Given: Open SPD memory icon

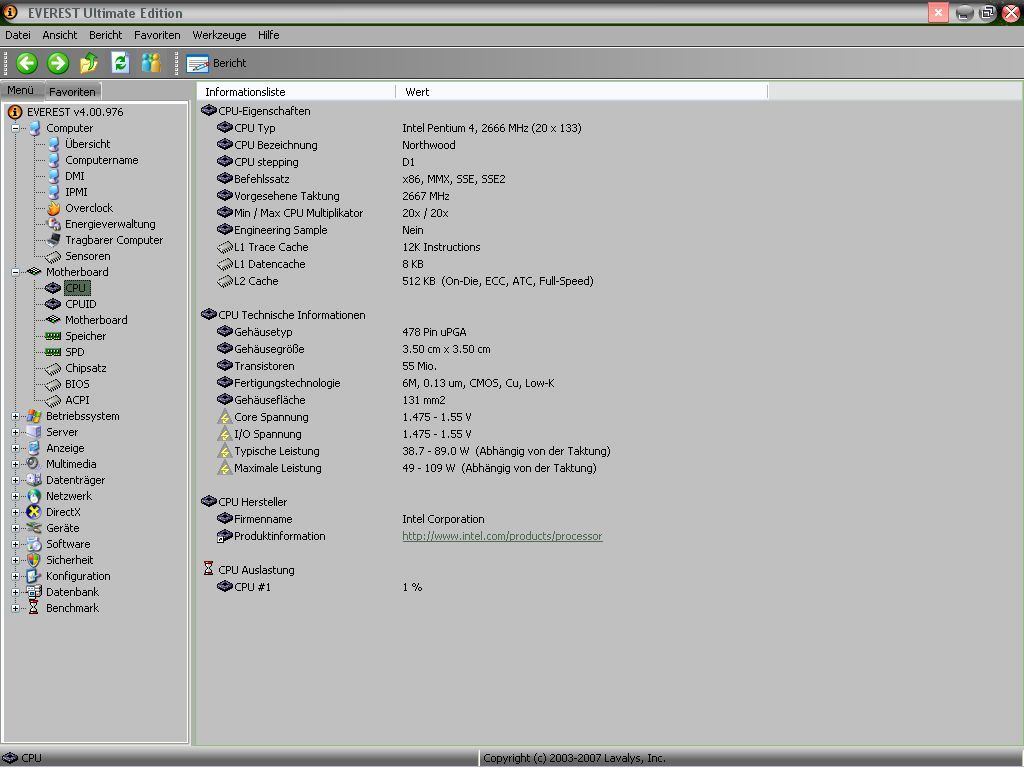Looking at the screenshot, I should [53, 352].
